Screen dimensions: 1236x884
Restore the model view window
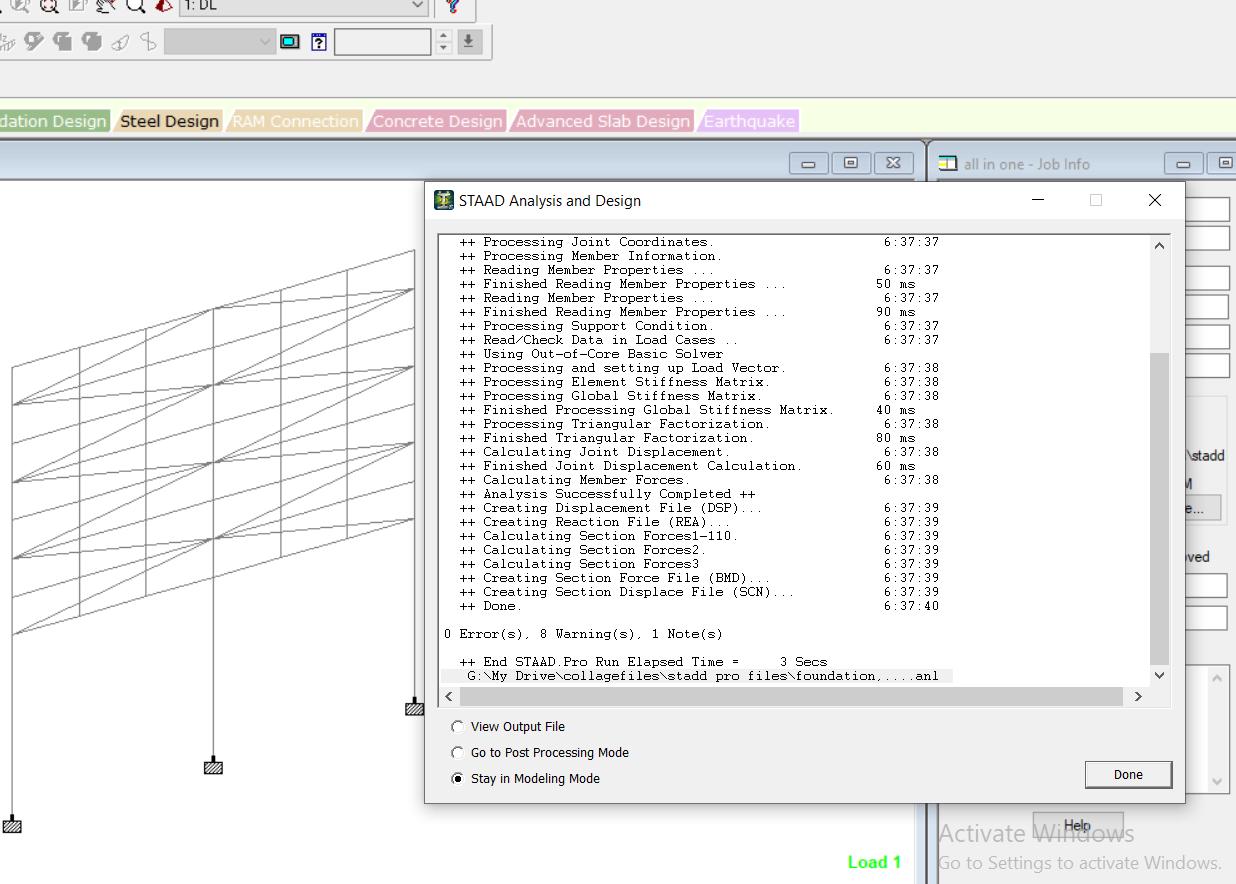tap(851, 163)
